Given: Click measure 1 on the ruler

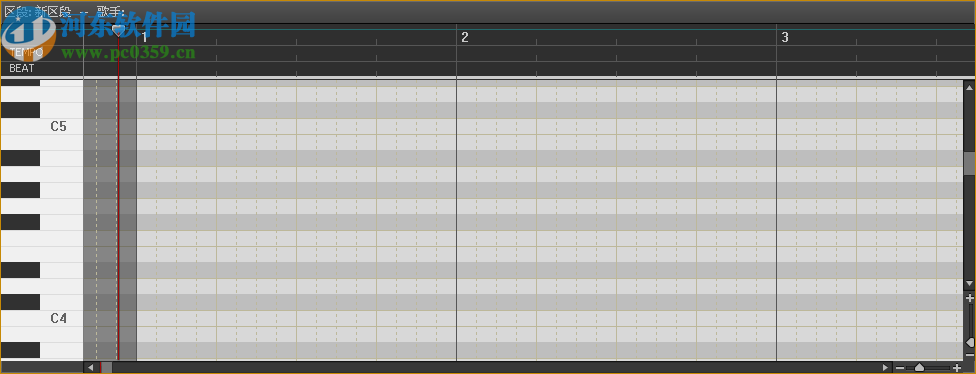Looking at the screenshot, I should pyautogui.click(x=144, y=37).
